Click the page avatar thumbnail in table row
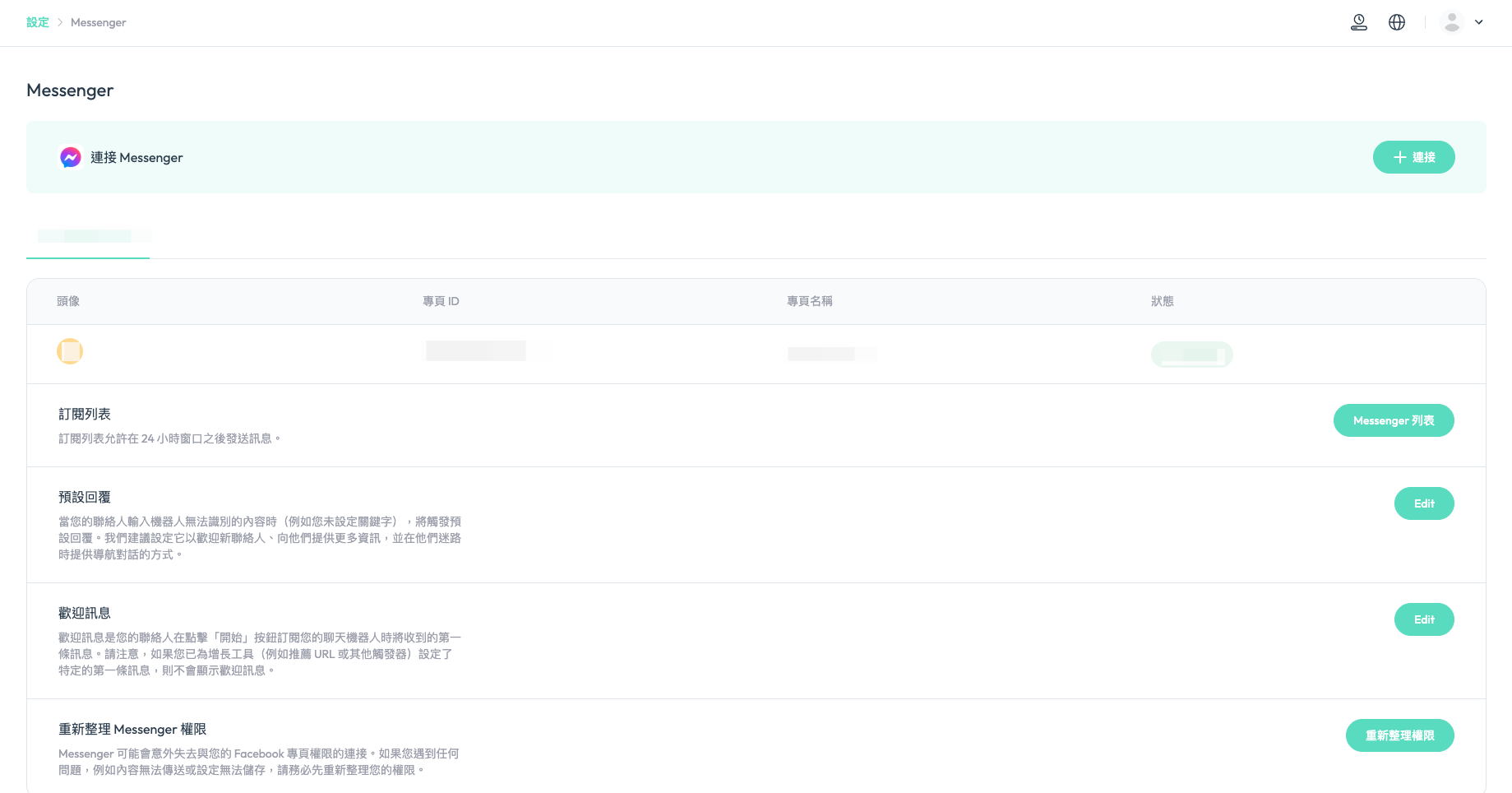The height and width of the screenshot is (793, 1512). click(x=70, y=351)
